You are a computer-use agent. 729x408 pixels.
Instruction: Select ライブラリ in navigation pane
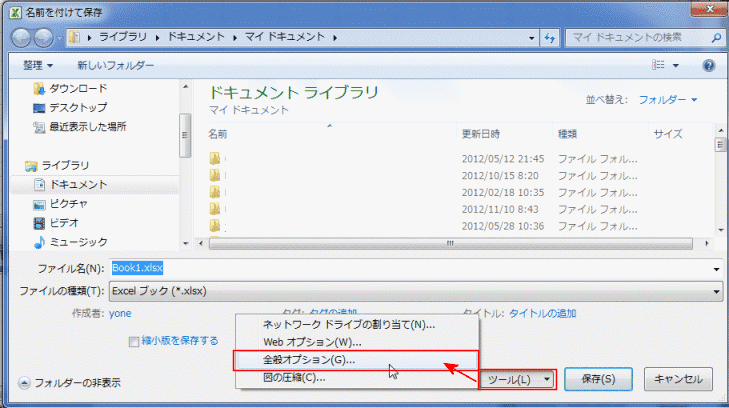pyautogui.click(x=57, y=165)
